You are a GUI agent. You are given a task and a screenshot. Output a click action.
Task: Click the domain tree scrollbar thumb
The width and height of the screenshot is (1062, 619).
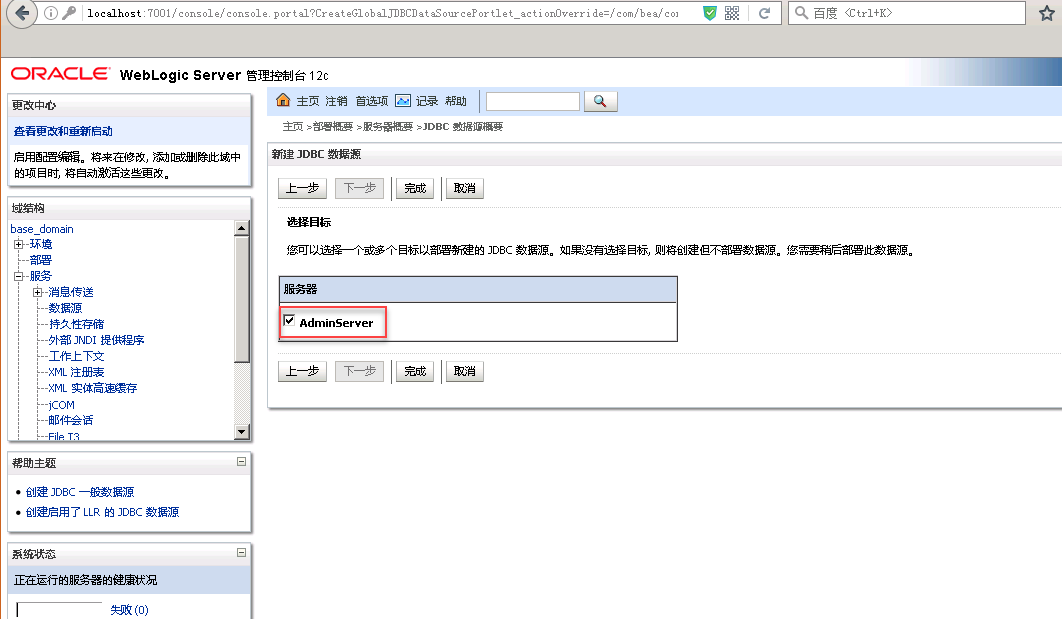point(242,299)
